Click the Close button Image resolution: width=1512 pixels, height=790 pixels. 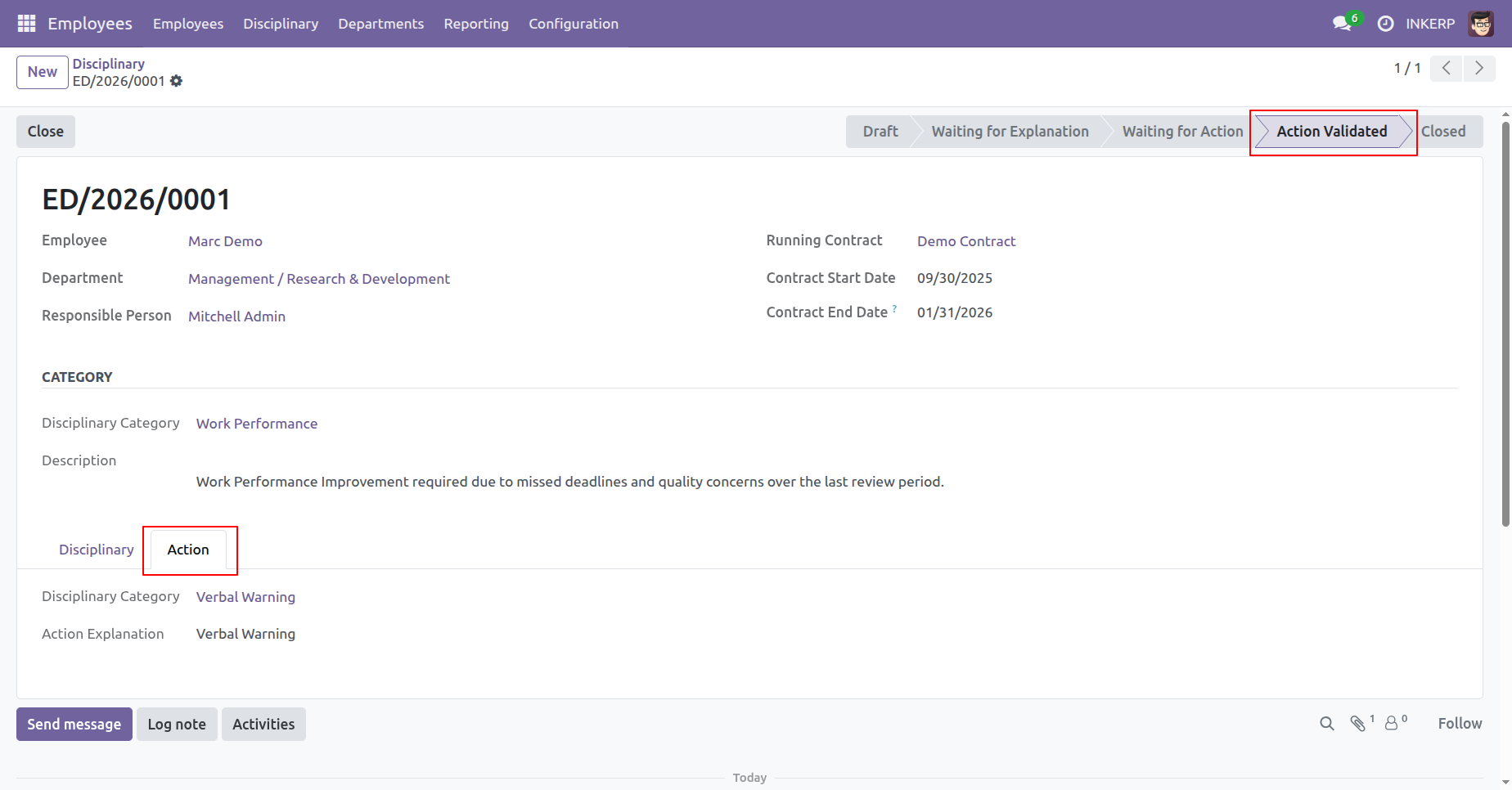pyautogui.click(x=46, y=132)
